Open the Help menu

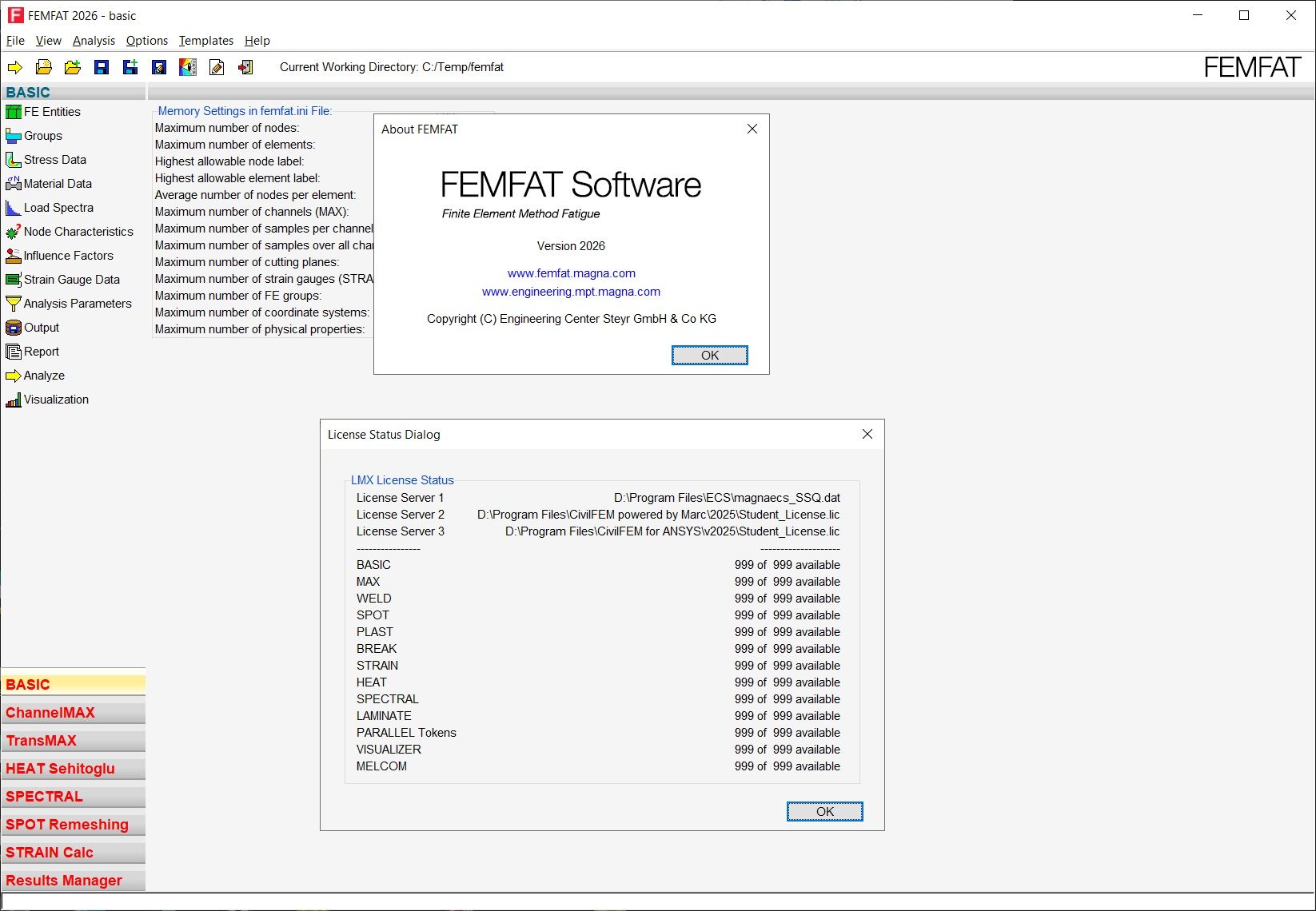[257, 41]
